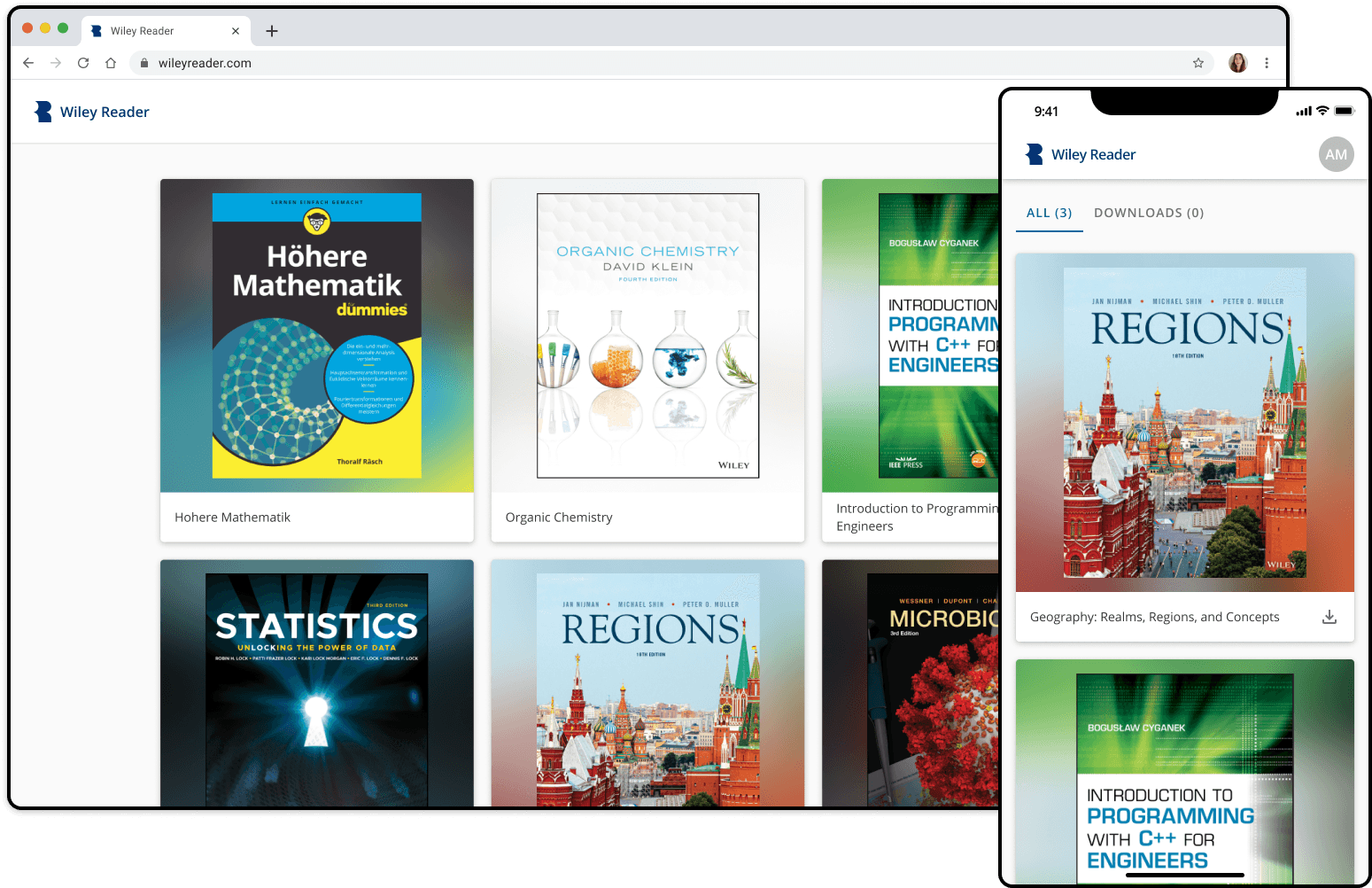
Task: Open the Regions cover in phone app
Action: tap(1185, 423)
